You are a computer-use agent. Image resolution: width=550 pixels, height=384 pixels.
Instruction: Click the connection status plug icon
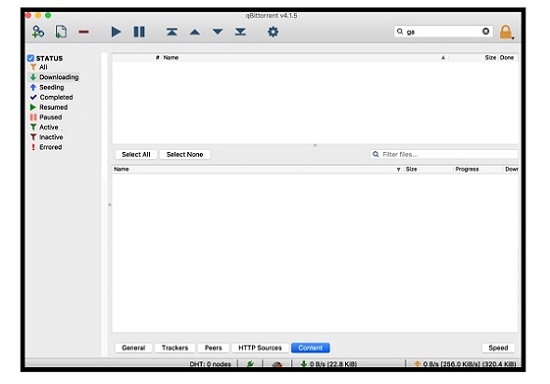click(x=250, y=364)
